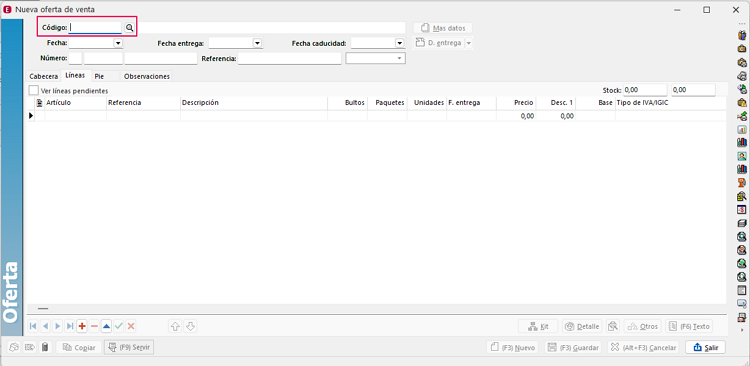
Task: Open the person portrait sidebar icon
Action: click(x=742, y=156)
